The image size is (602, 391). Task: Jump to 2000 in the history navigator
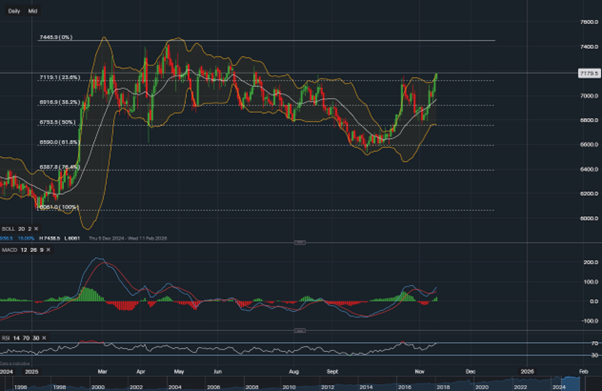[x=98, y=387]
